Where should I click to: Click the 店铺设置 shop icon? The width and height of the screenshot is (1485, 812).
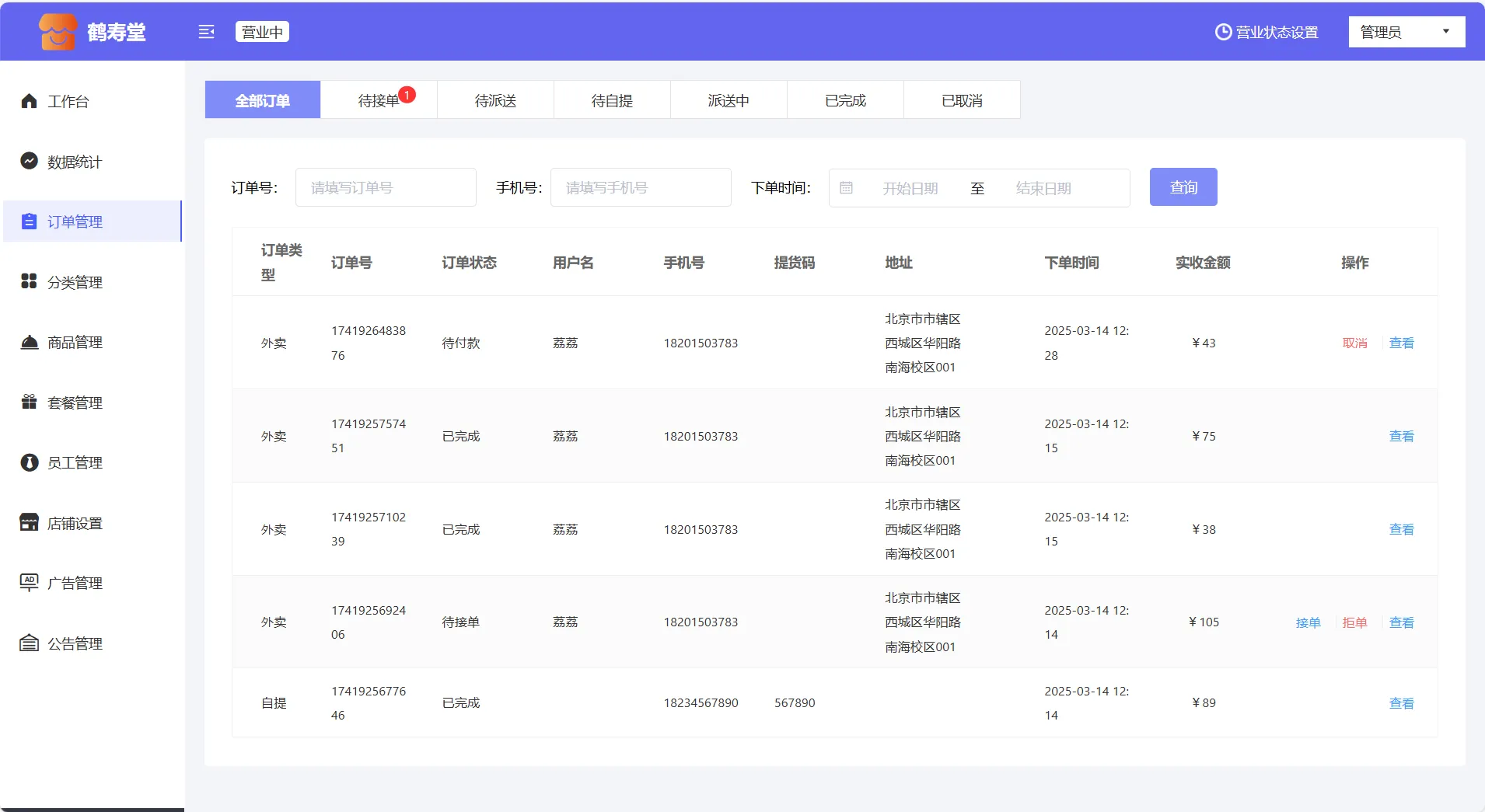pos(29,522)
